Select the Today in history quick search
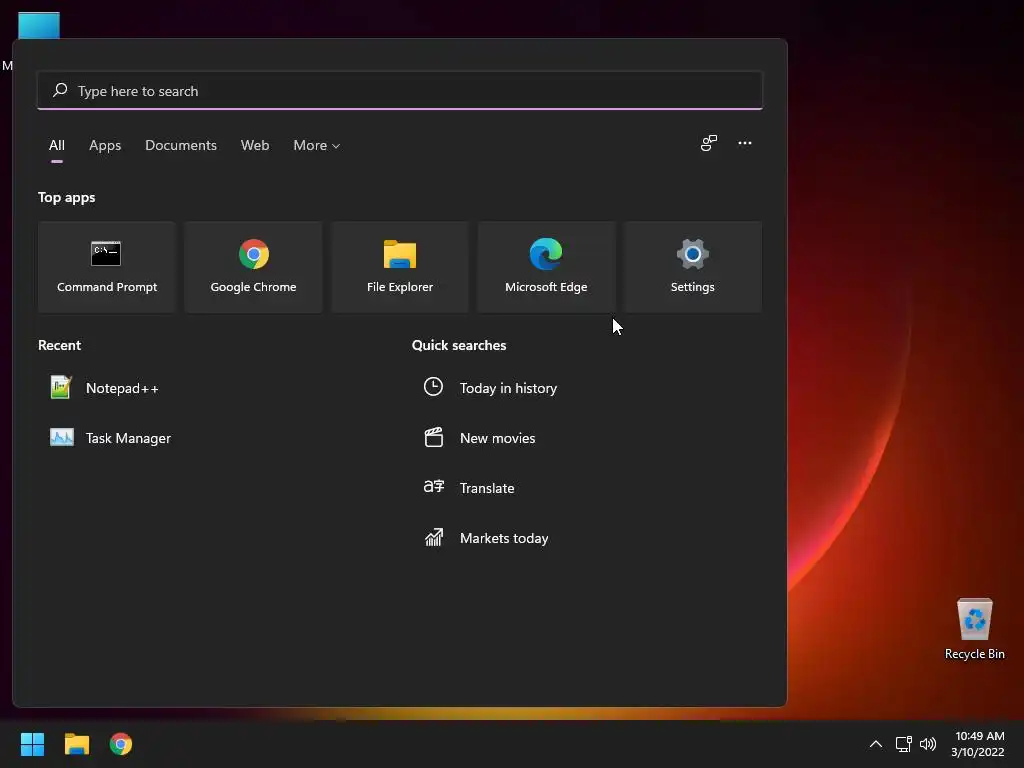 pos(490,388)
